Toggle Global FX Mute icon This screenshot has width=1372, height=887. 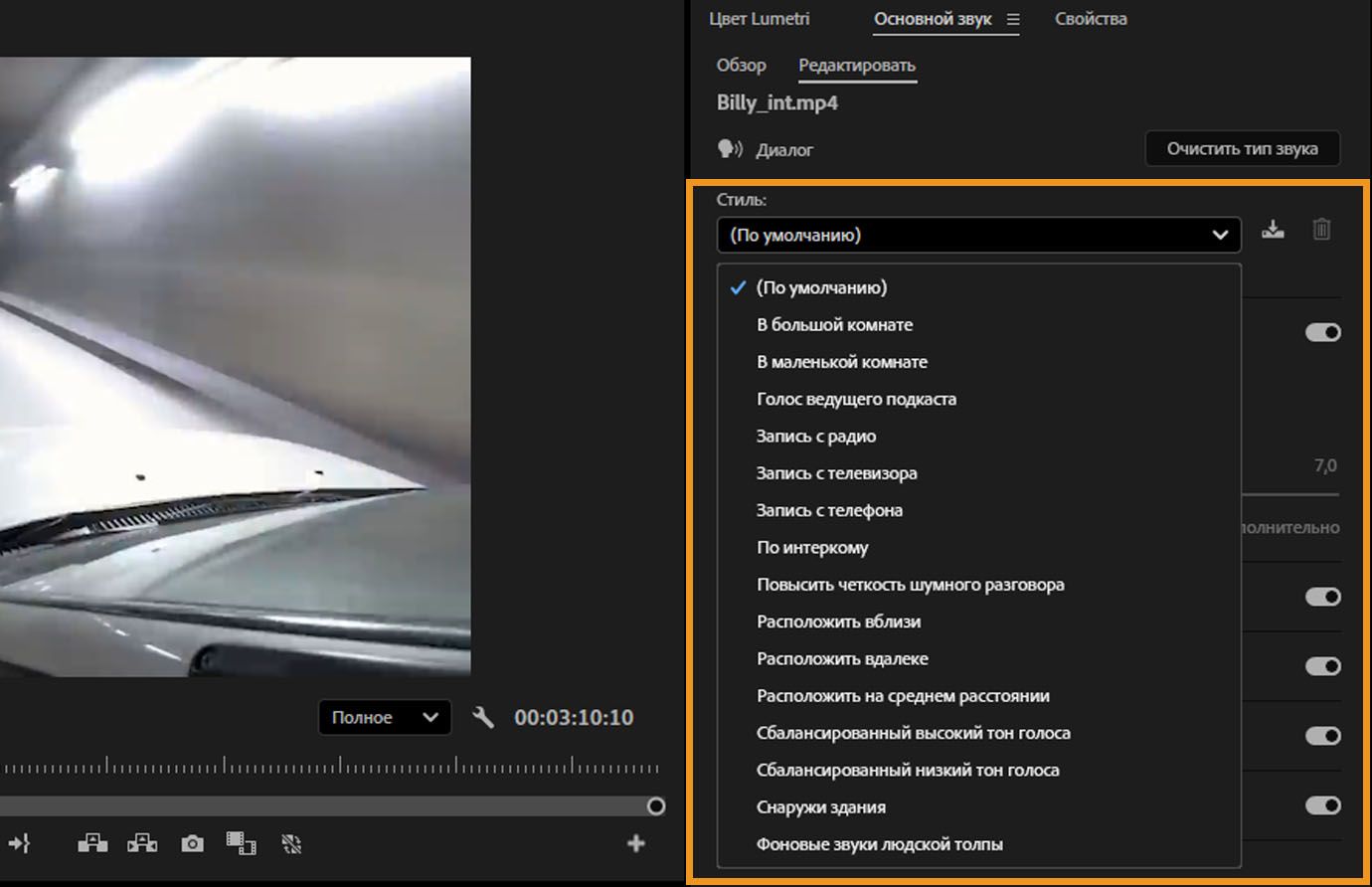[x=290, y=842]
